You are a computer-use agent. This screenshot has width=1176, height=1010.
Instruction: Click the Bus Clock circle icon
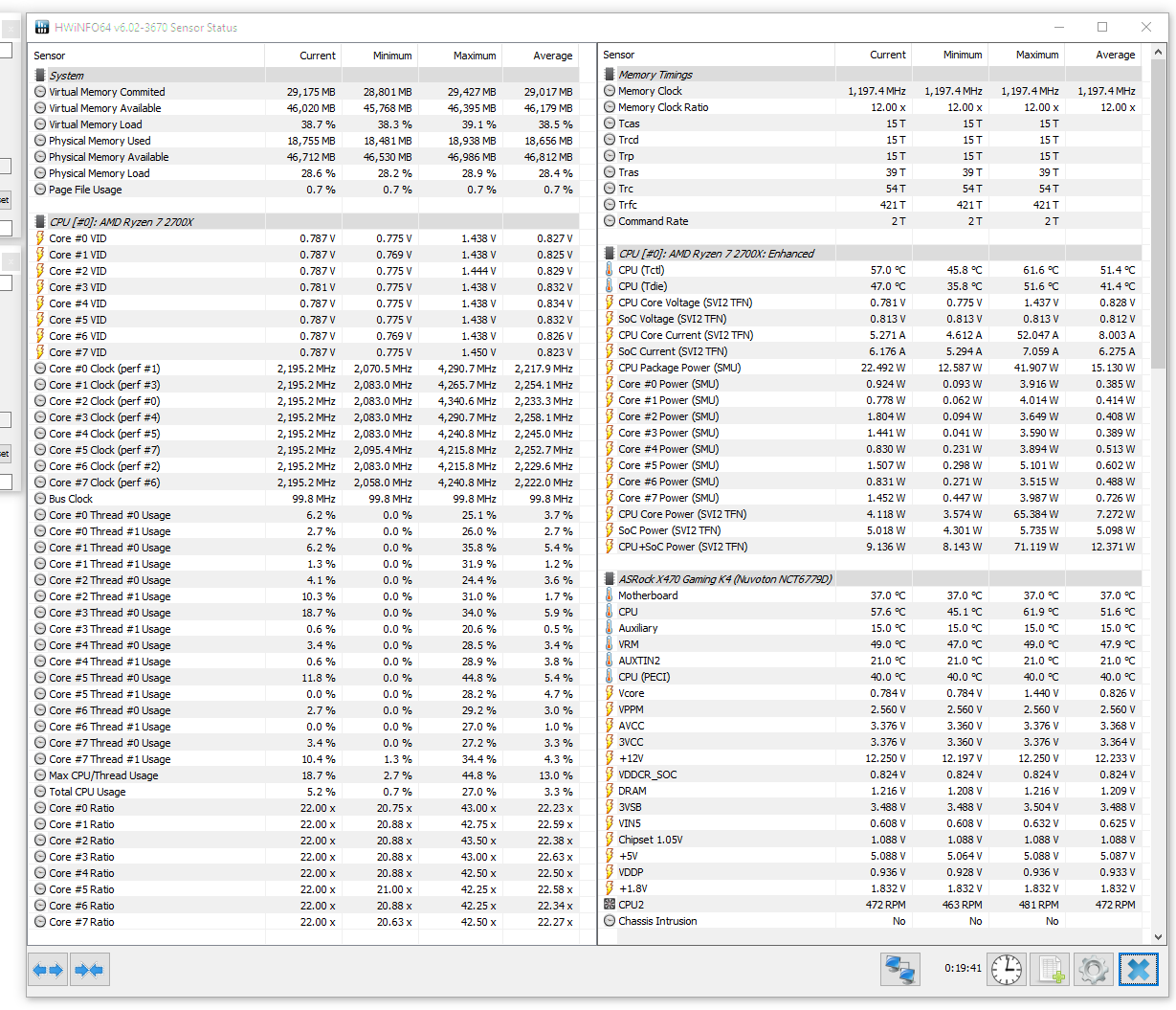[40, 499]
